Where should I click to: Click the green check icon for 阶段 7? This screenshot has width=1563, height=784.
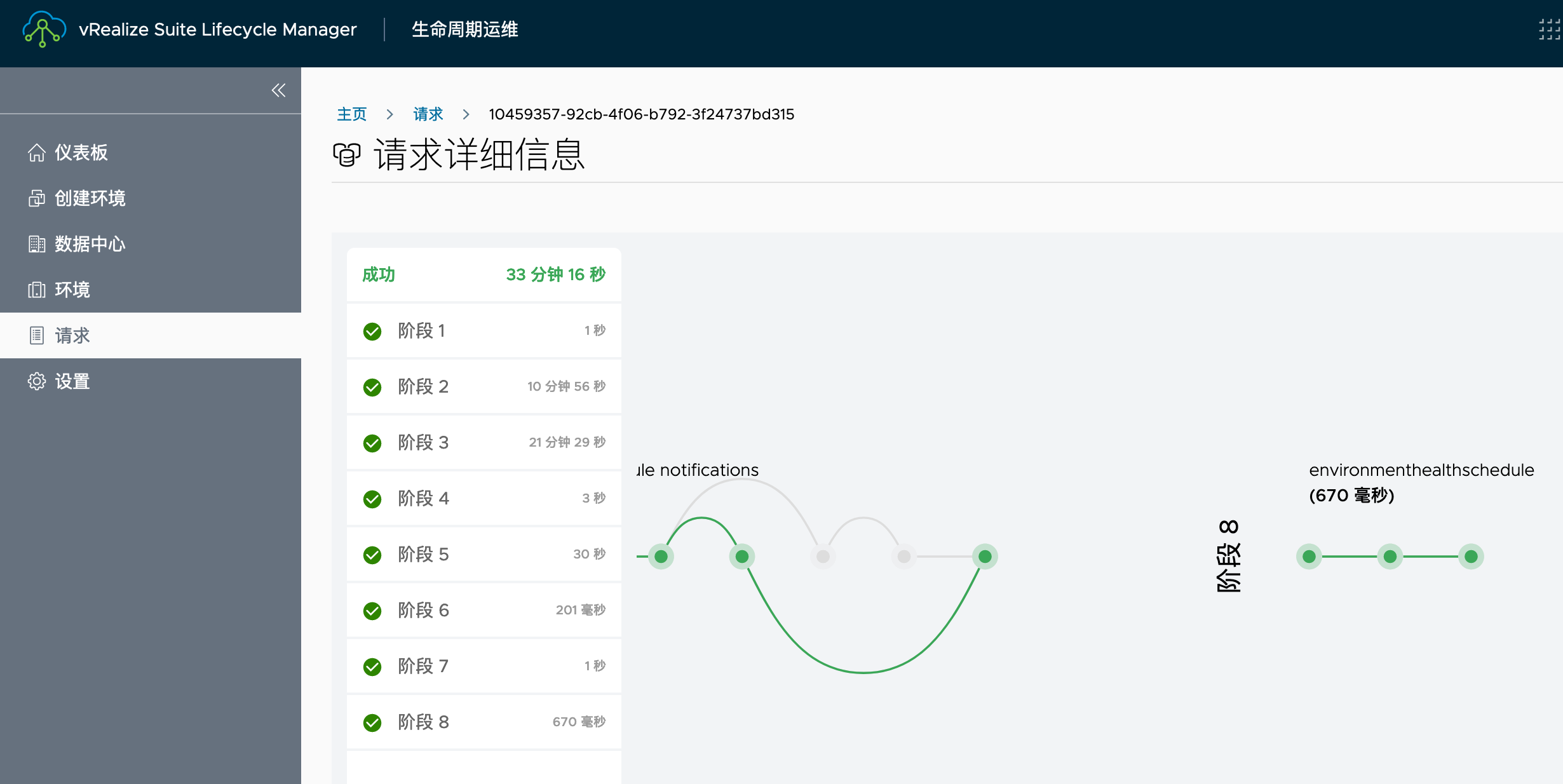pos(372,666)
